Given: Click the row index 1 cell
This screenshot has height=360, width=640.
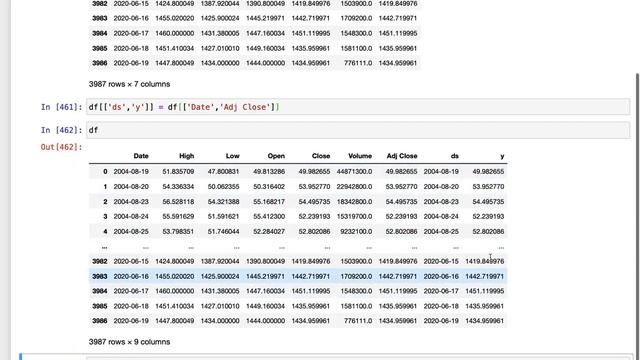Looking at the screenshot, I should (105, 187).
